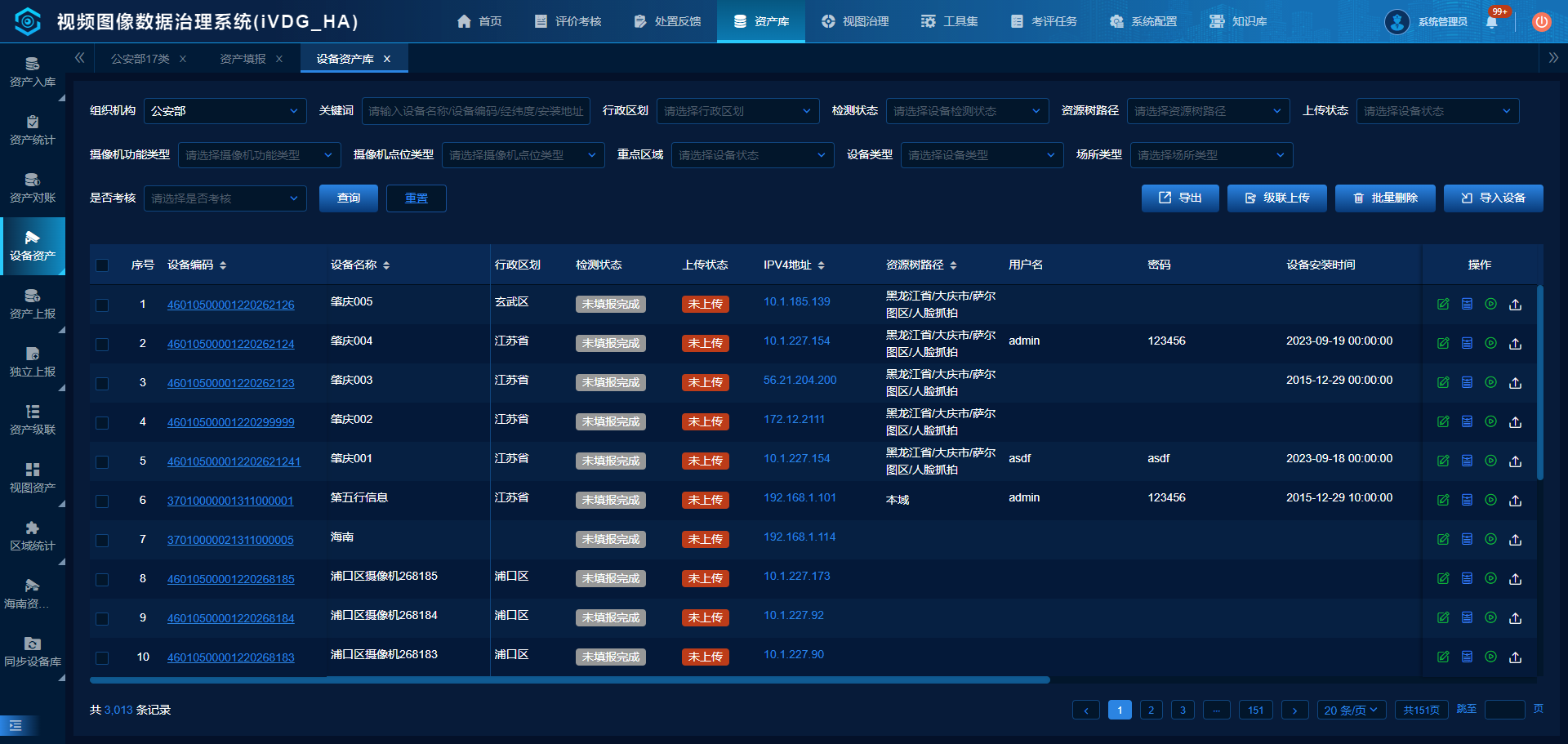
Task: Open the 上传状态 dropdown
Action: (x=1438, y=111)
